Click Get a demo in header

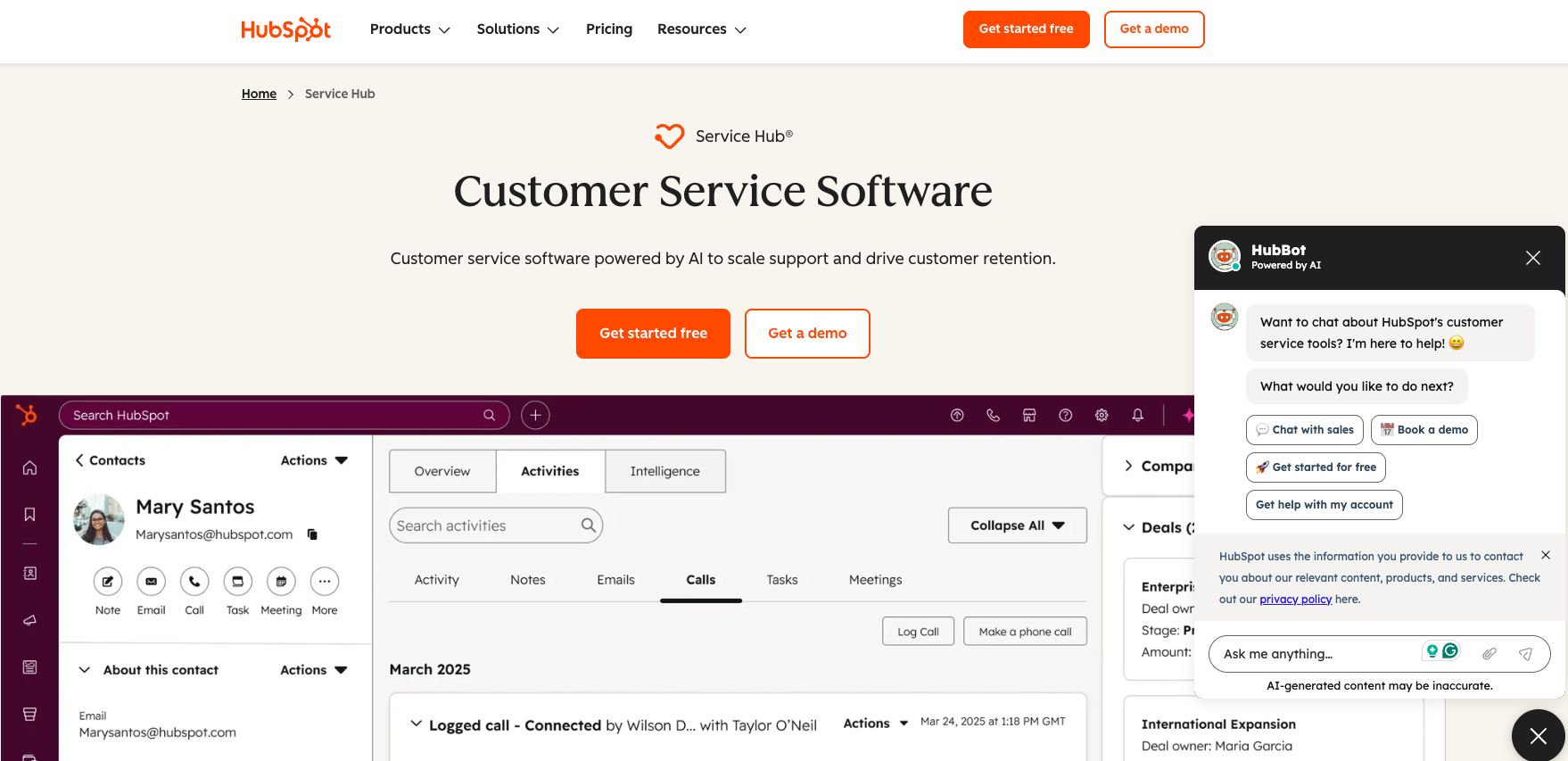pos(1154,29)
